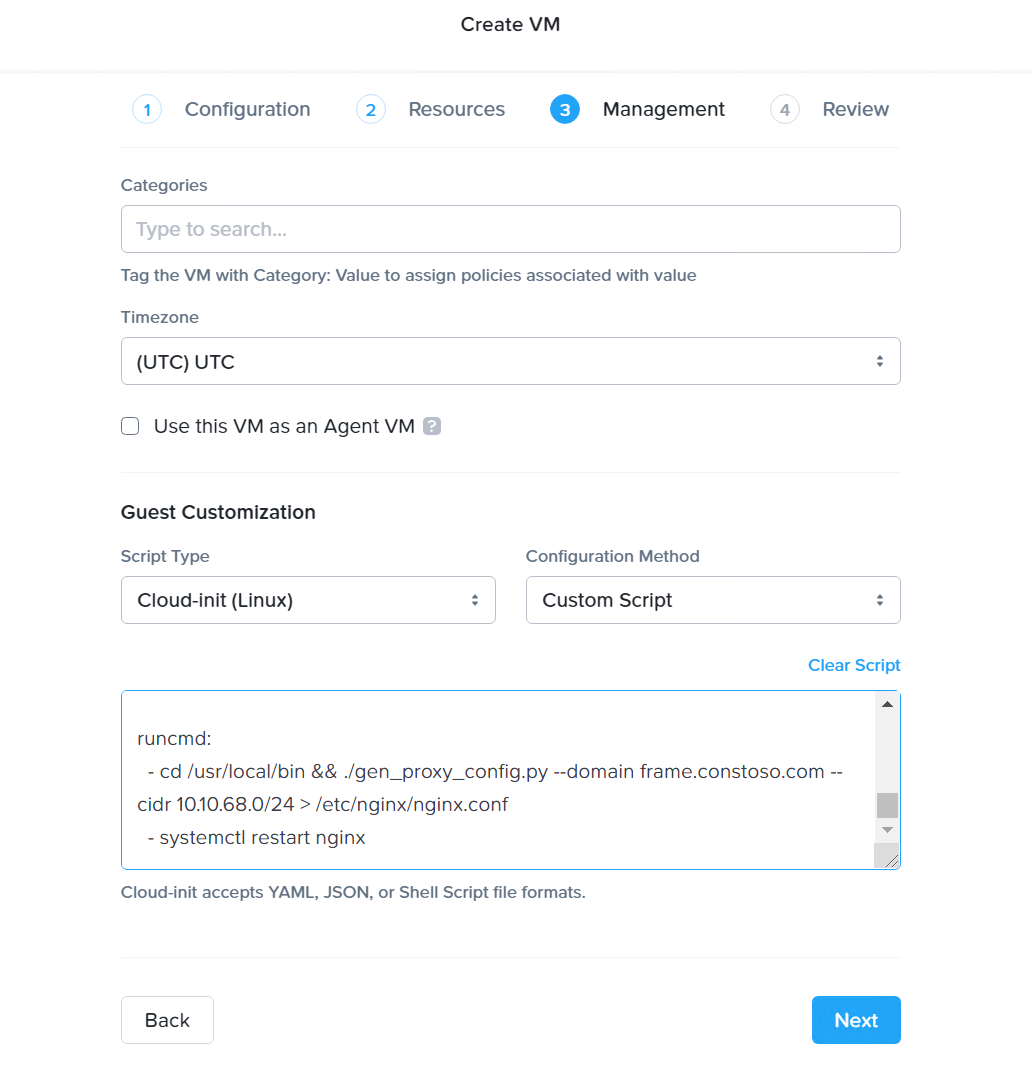Expand the Script Type dropdown

point(308,600)
